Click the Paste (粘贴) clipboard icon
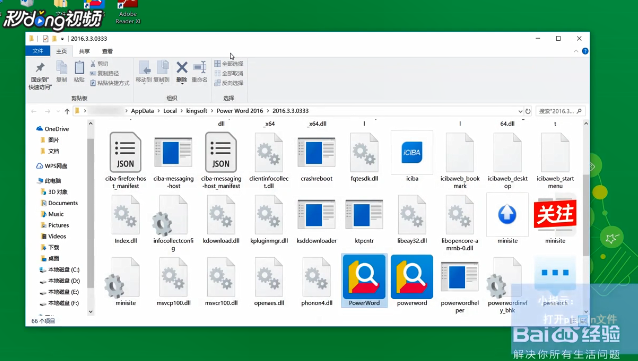 [79, 71]
